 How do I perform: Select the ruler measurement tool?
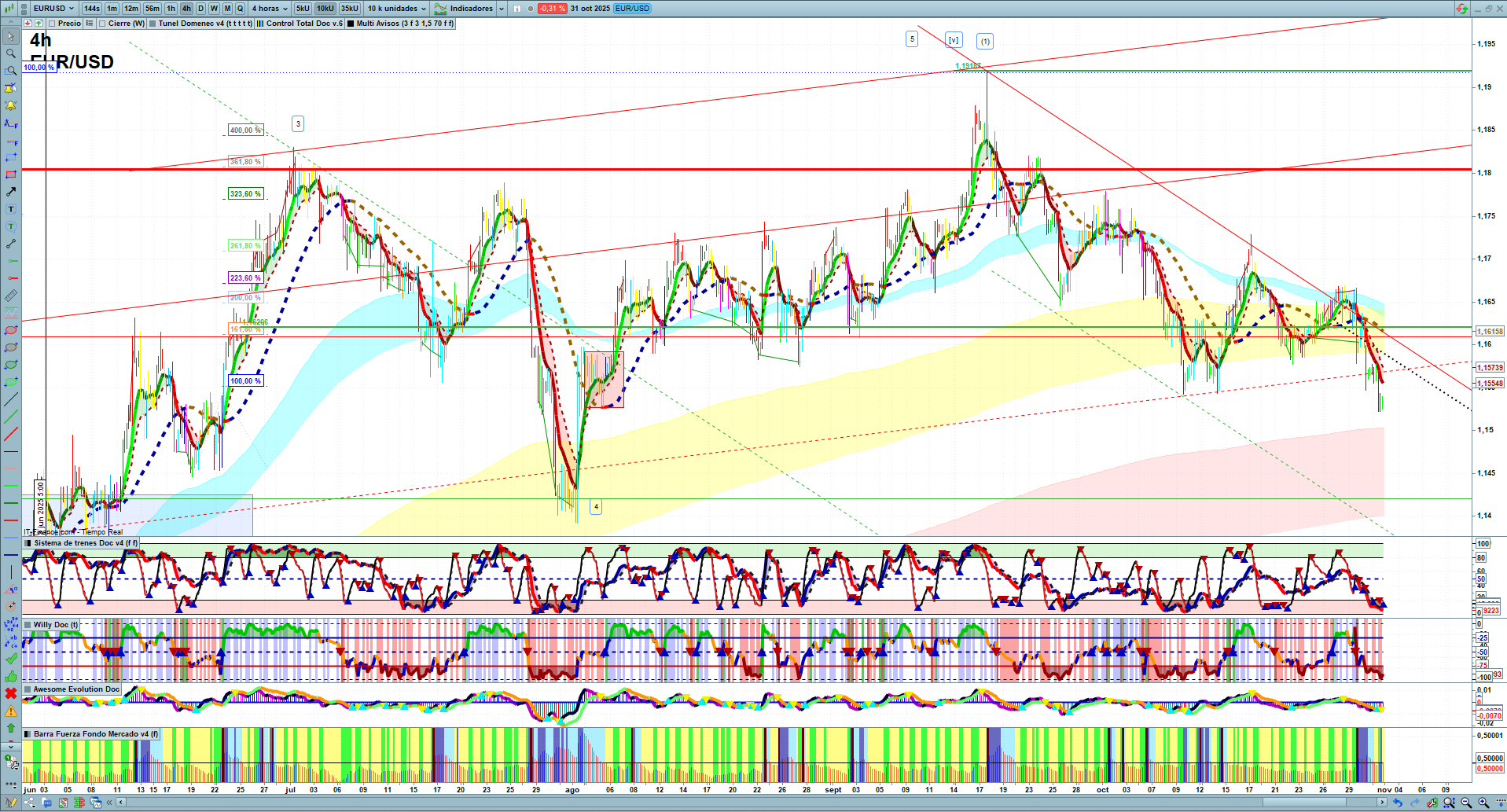(11, 296)
